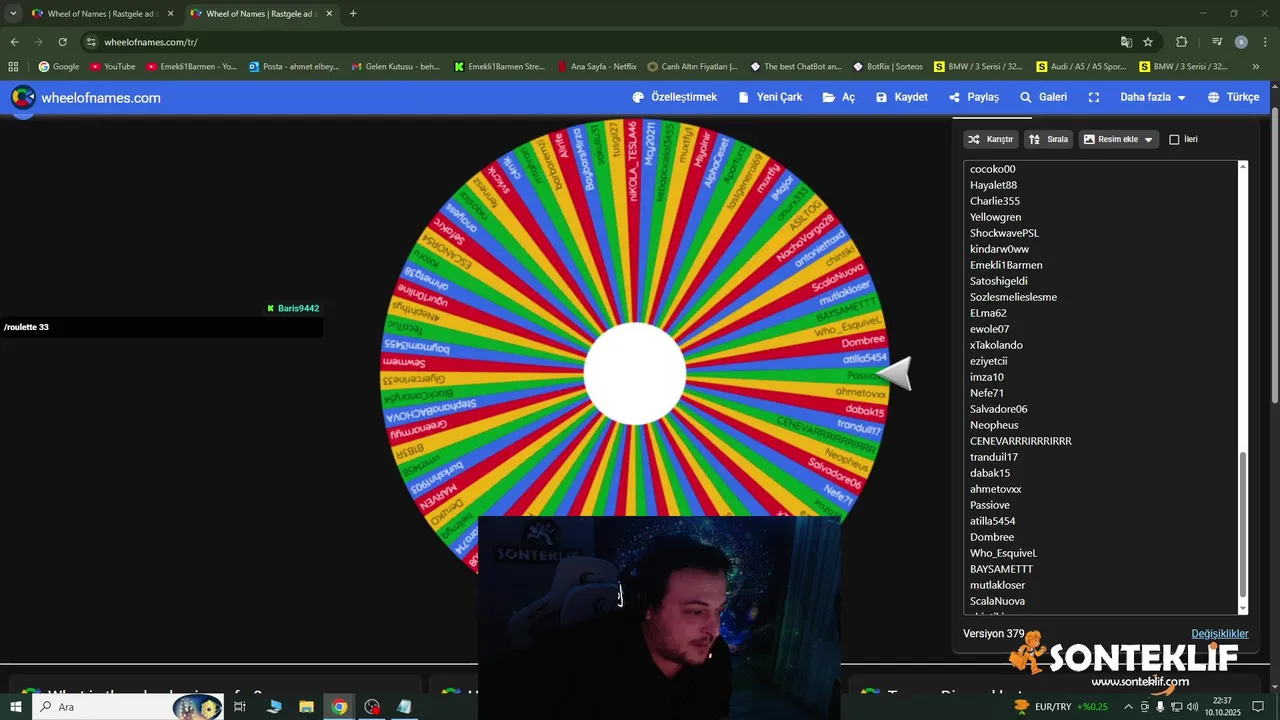Open the Değişiklikler link

(1219, 634)
